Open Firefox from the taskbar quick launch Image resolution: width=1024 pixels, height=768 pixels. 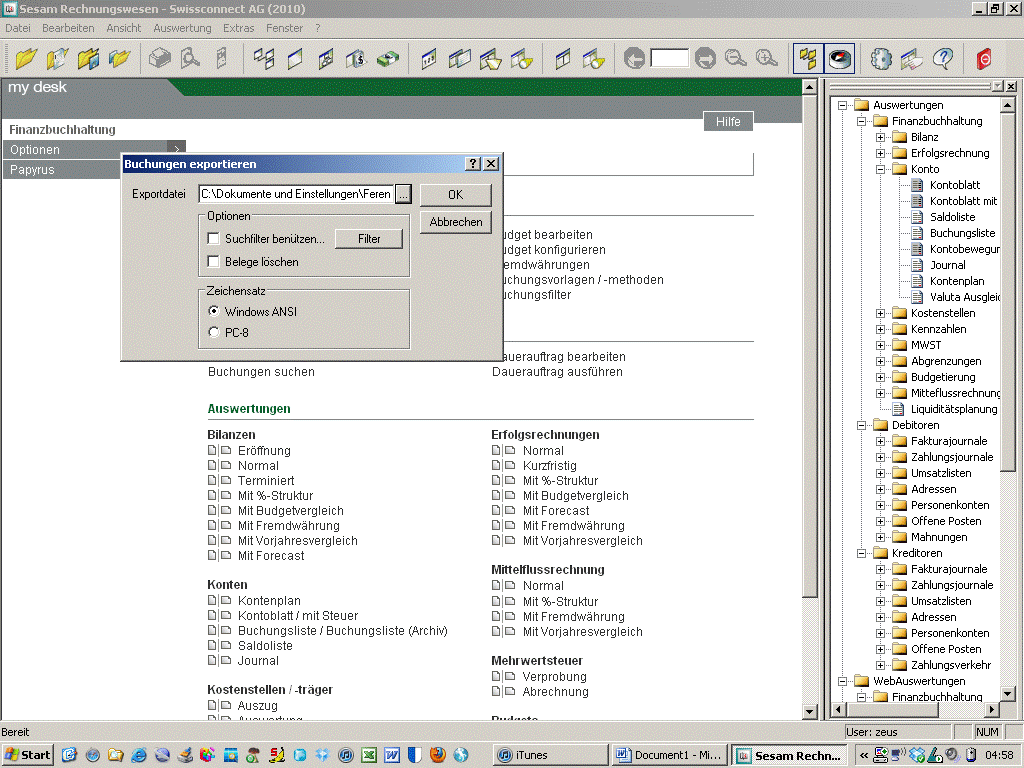[437, 755]
